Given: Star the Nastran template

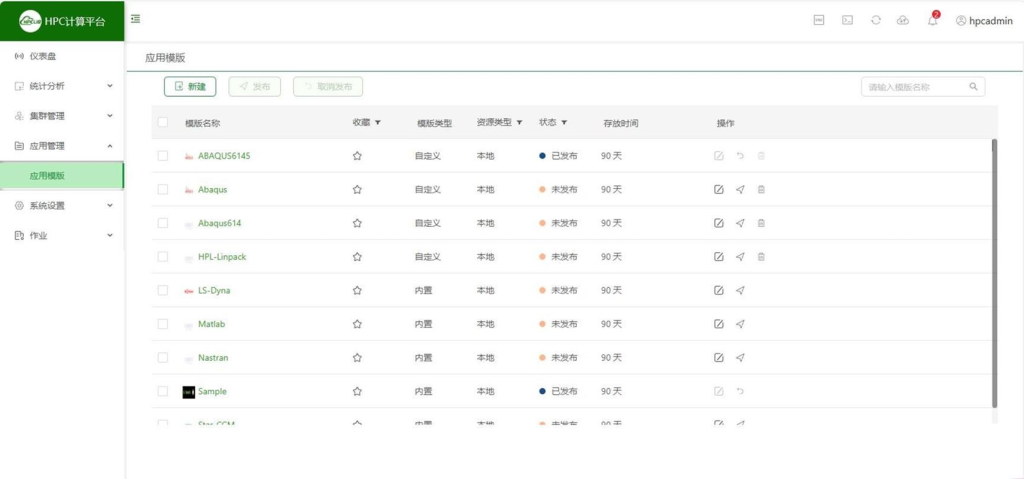Looking at the screenshot, I should (x=357, y=357).
